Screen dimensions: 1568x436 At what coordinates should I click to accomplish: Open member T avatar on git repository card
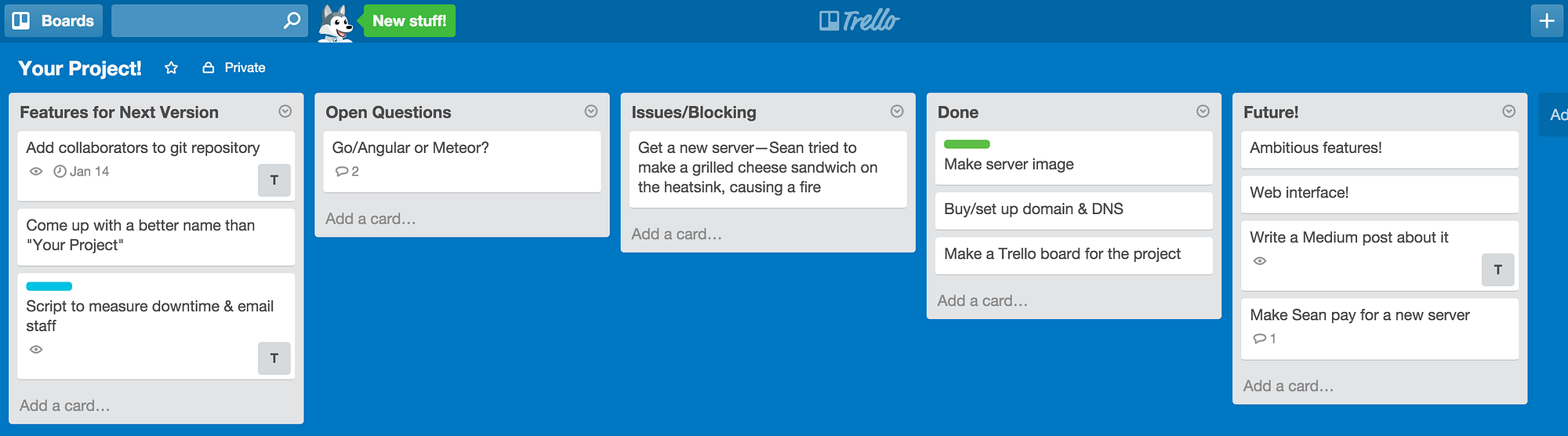pyautogui.click(x=274, y=180)
